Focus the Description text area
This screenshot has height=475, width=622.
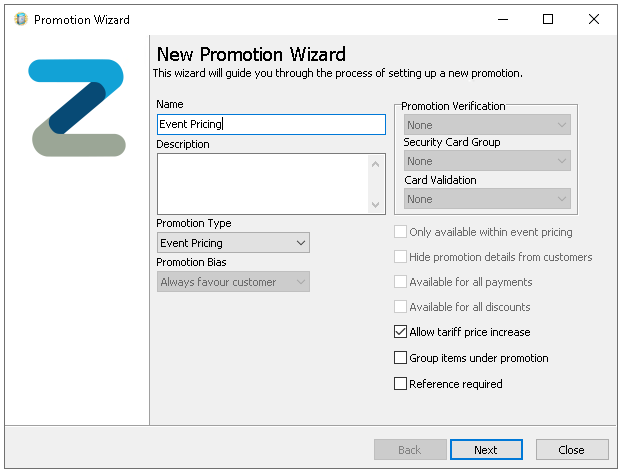262,183
